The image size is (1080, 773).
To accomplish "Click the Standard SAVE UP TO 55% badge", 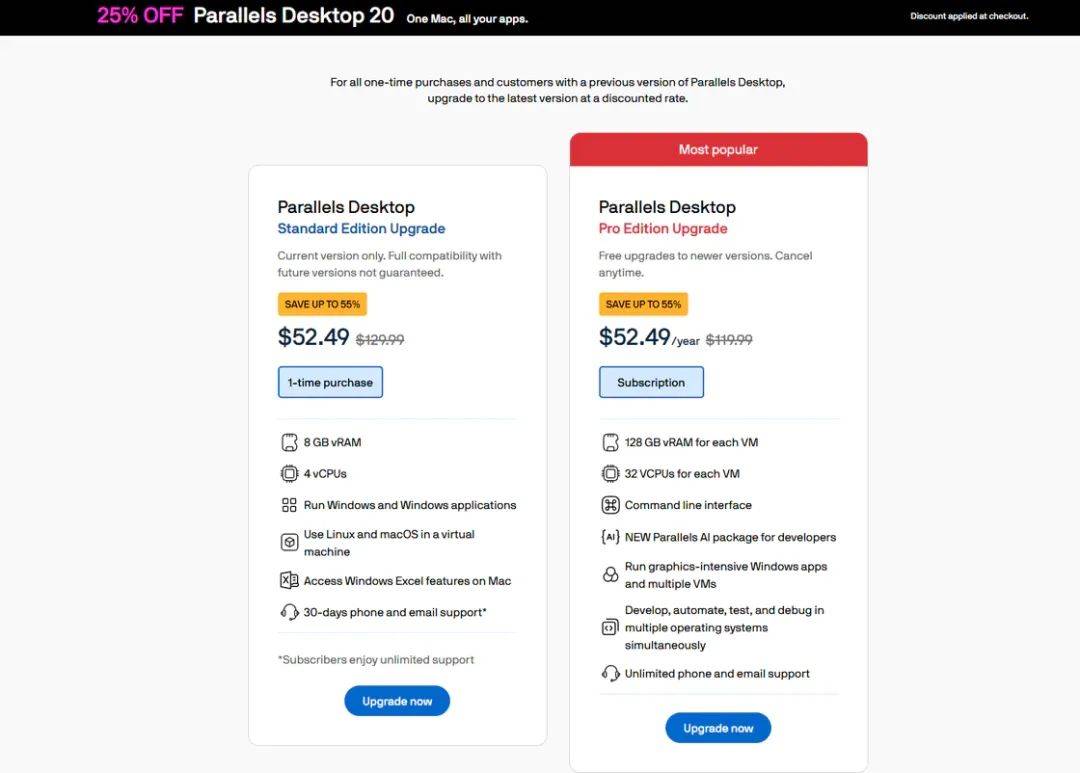I will [x=322, y=304].
